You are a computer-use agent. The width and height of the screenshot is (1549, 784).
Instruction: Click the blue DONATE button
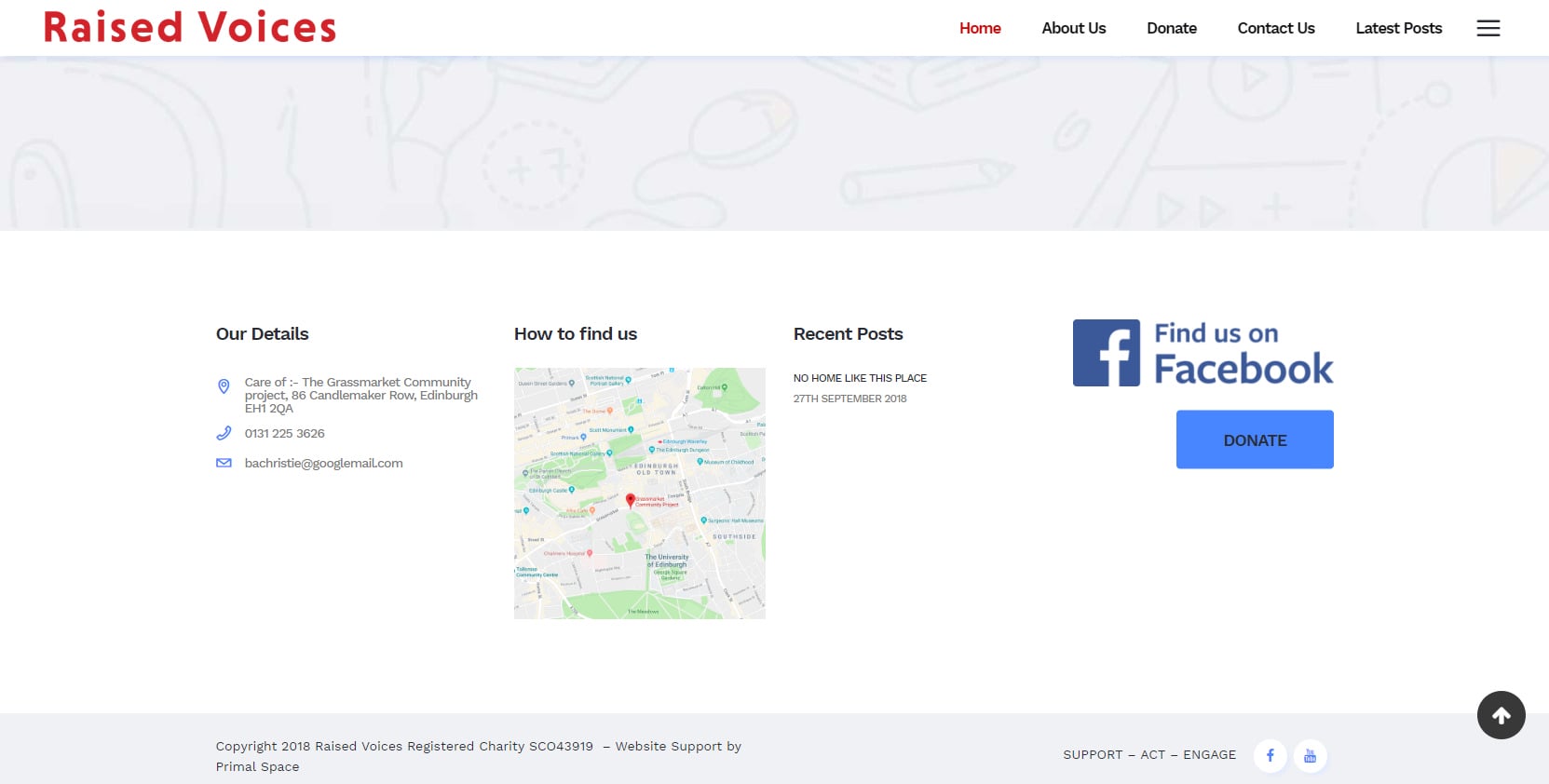(x=1255, y=439)
